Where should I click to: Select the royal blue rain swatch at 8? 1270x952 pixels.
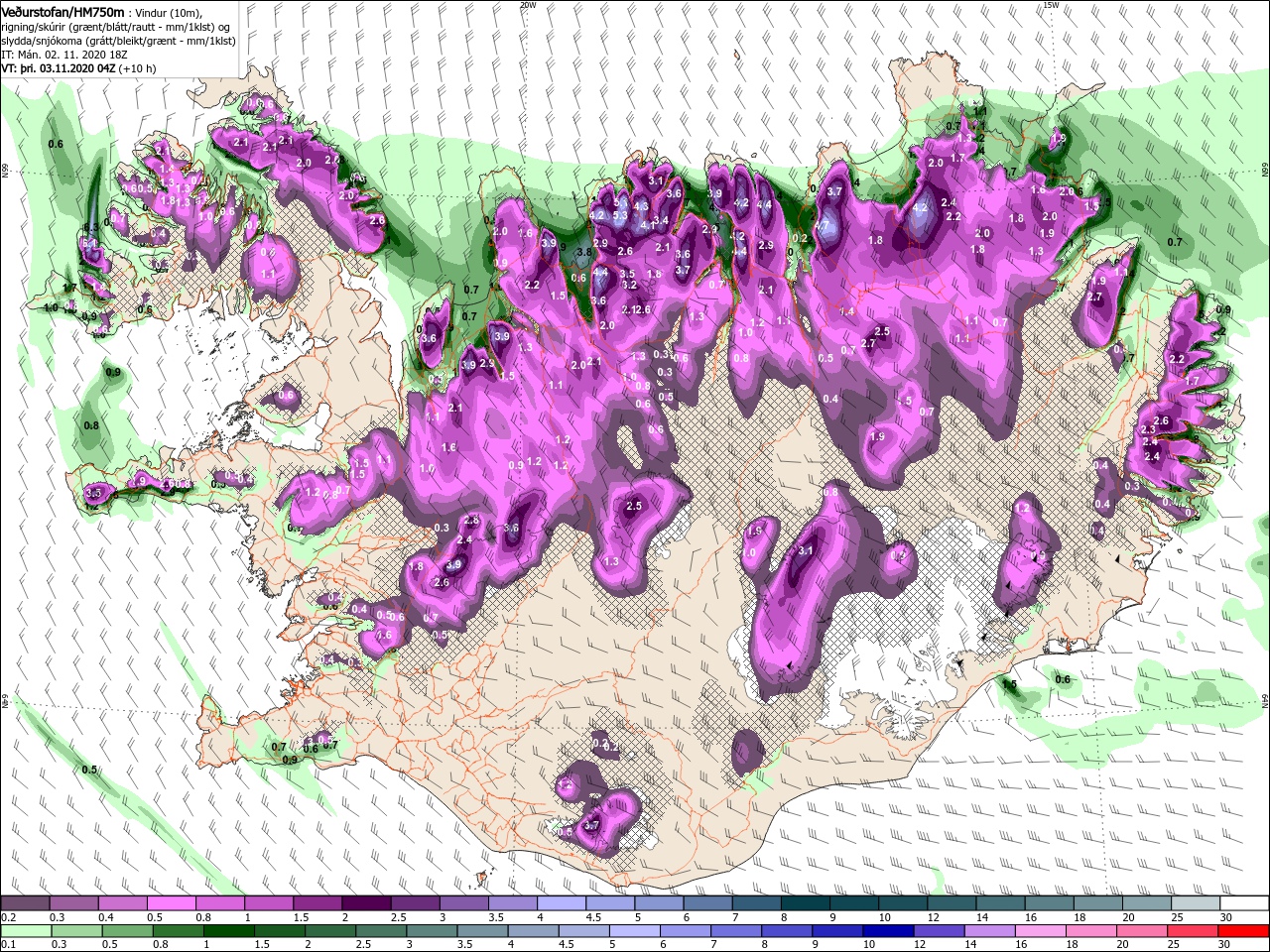pyautogui.click(x=788, y=932)
